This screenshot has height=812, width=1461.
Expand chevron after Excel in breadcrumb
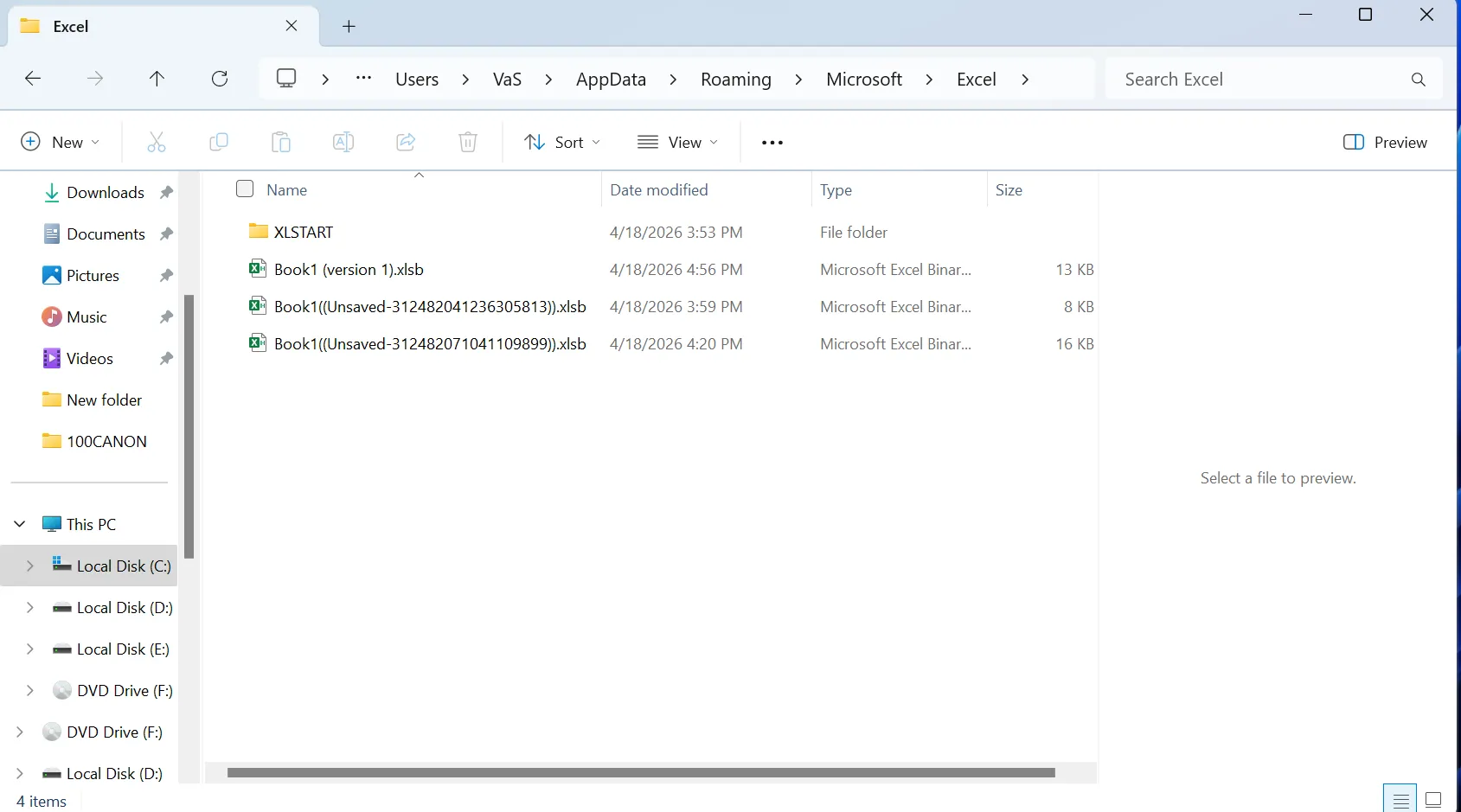coord(1025,80)
